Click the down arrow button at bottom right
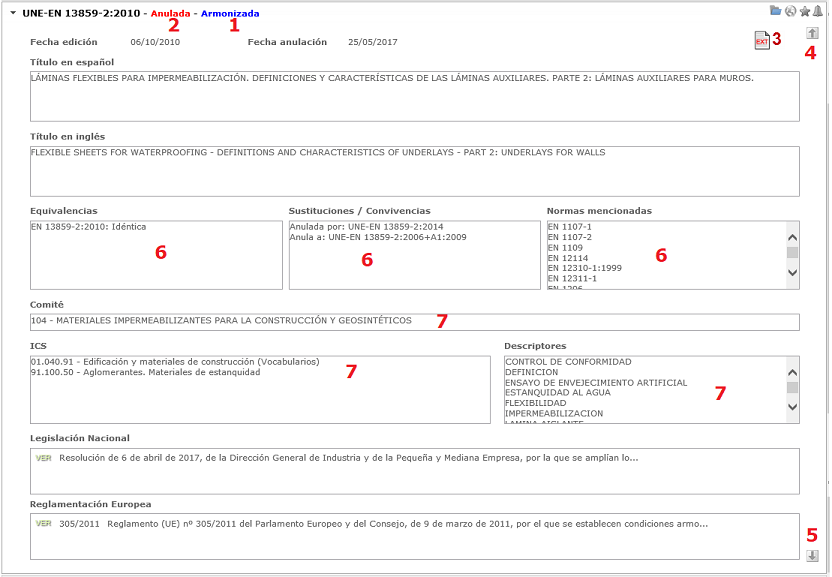Screen dimensions: 832x577 coord(812,556)
